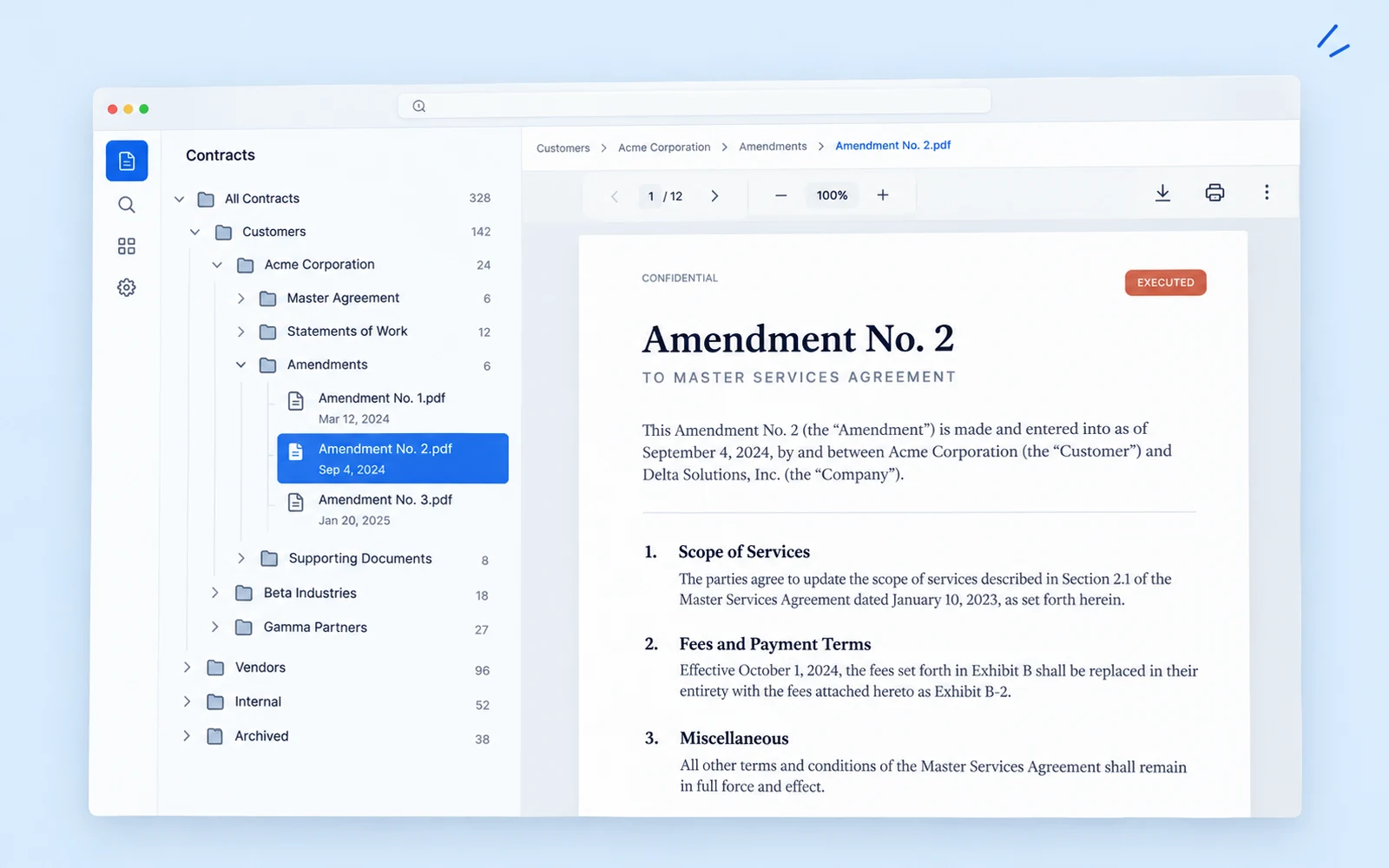Collapse the Acme Corporation folder chevron
Screen dimensions: 1389x868
point(217,265)
